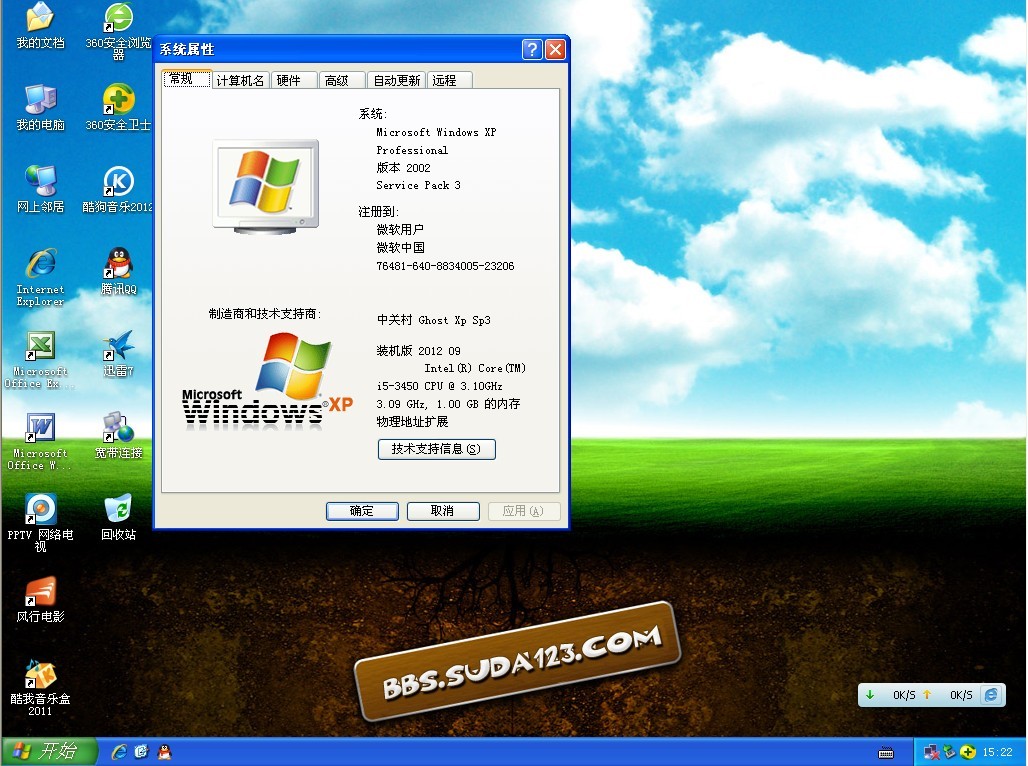
Task: Click the disconnected network tray icon
Action: [x=931, y=752]
